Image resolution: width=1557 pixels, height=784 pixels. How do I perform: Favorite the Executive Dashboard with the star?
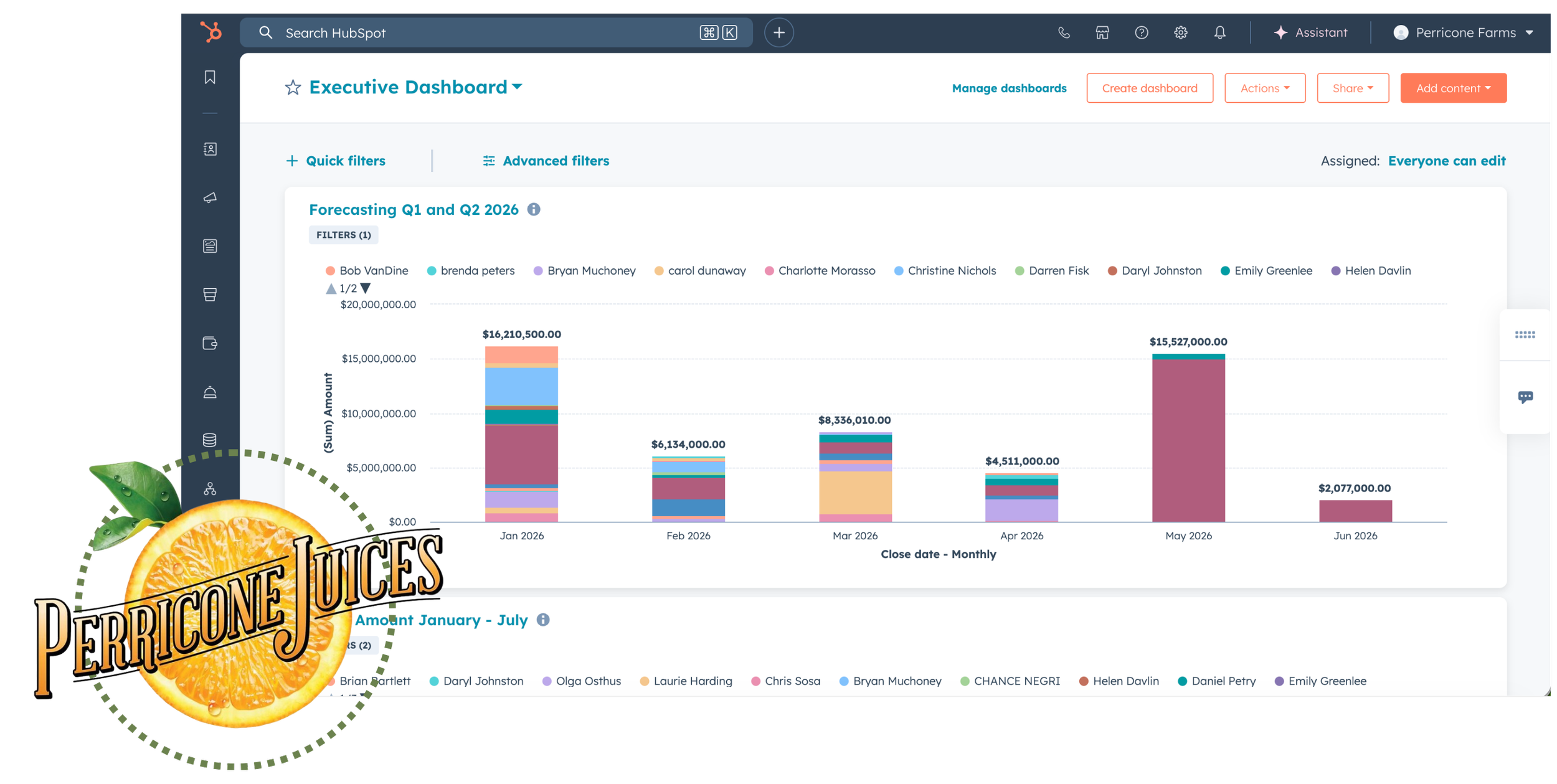[293, 88]
